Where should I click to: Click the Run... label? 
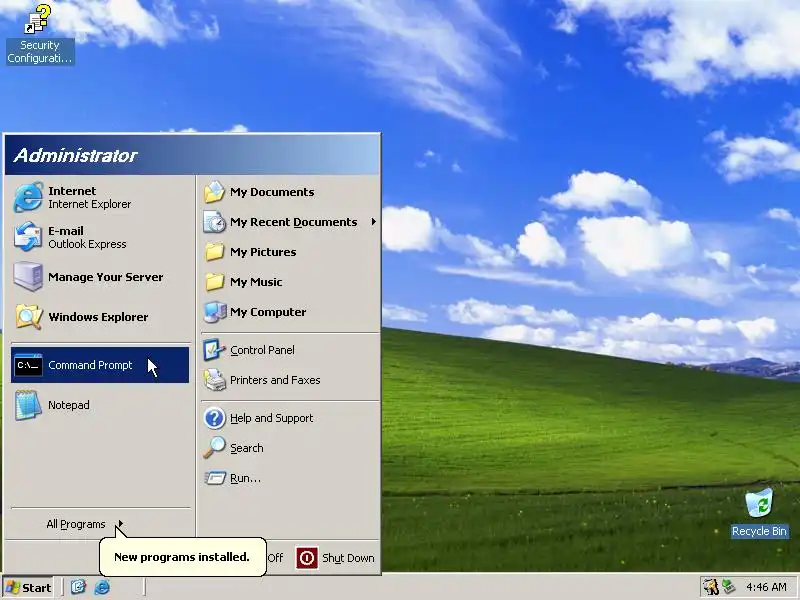245,478
